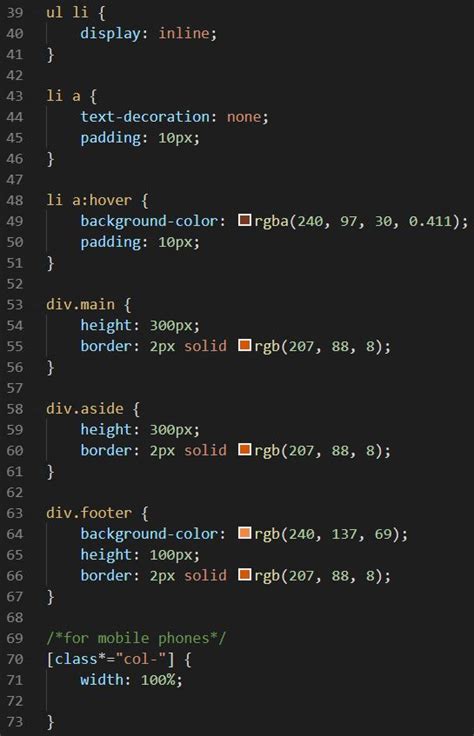Click line number 63 in the gutter
This screenshot has height=736, width=474.
[x=15, y=513]
